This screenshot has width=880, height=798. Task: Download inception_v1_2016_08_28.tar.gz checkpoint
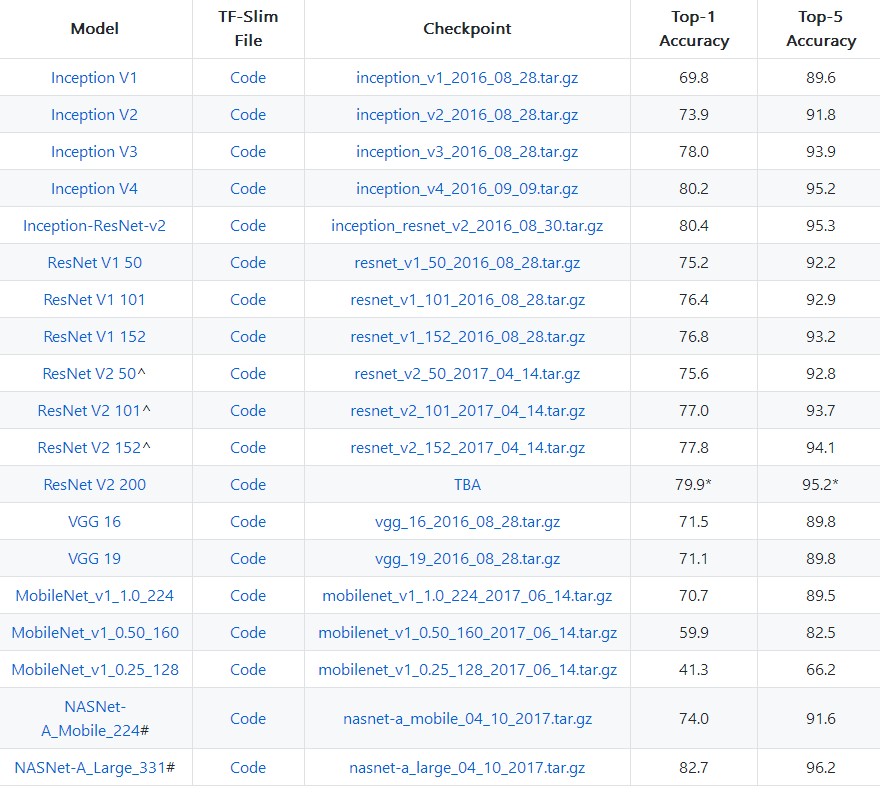click(467, 77)
